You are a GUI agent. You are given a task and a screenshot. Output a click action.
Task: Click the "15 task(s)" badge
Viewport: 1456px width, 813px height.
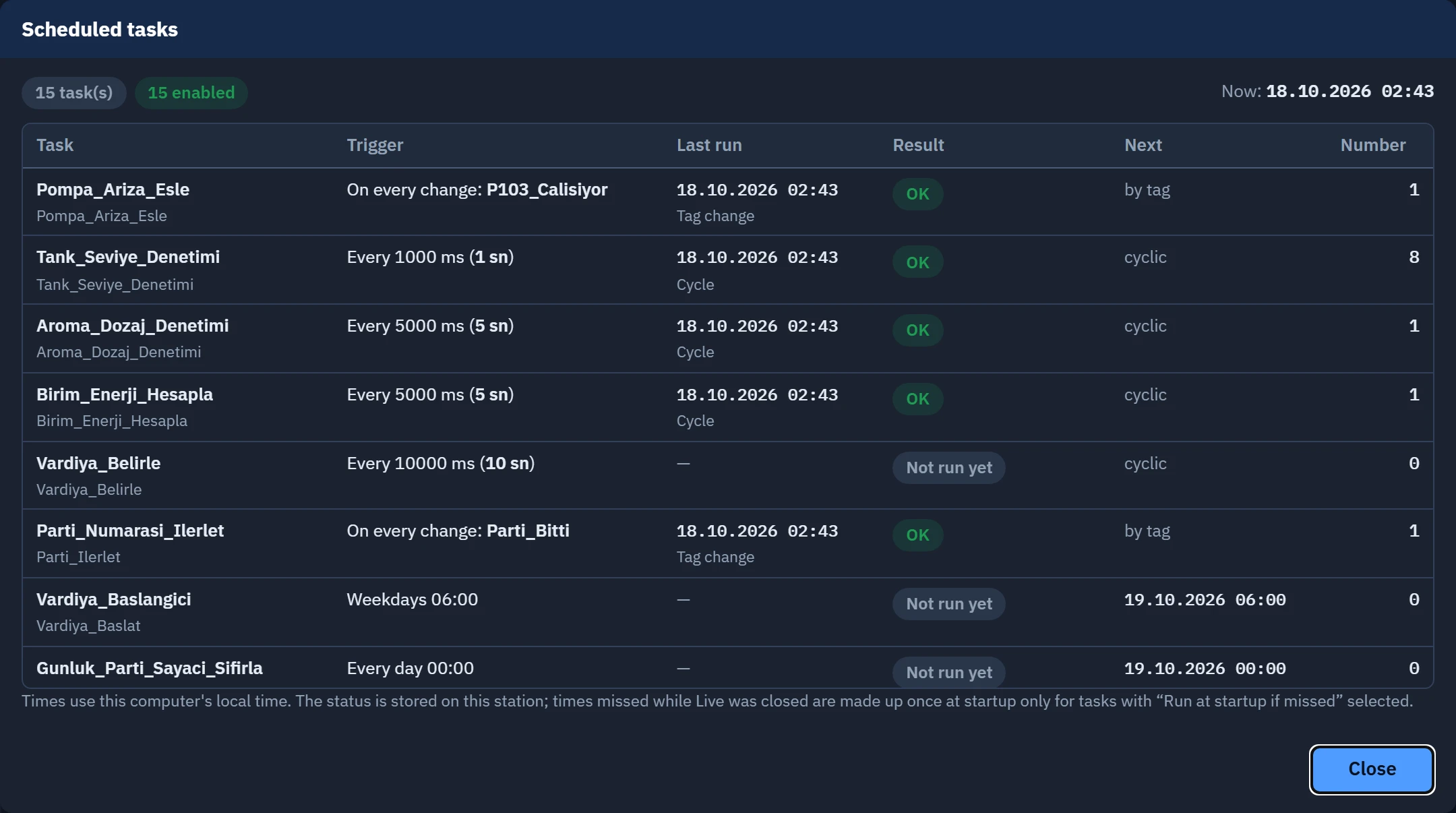point(74,93)
